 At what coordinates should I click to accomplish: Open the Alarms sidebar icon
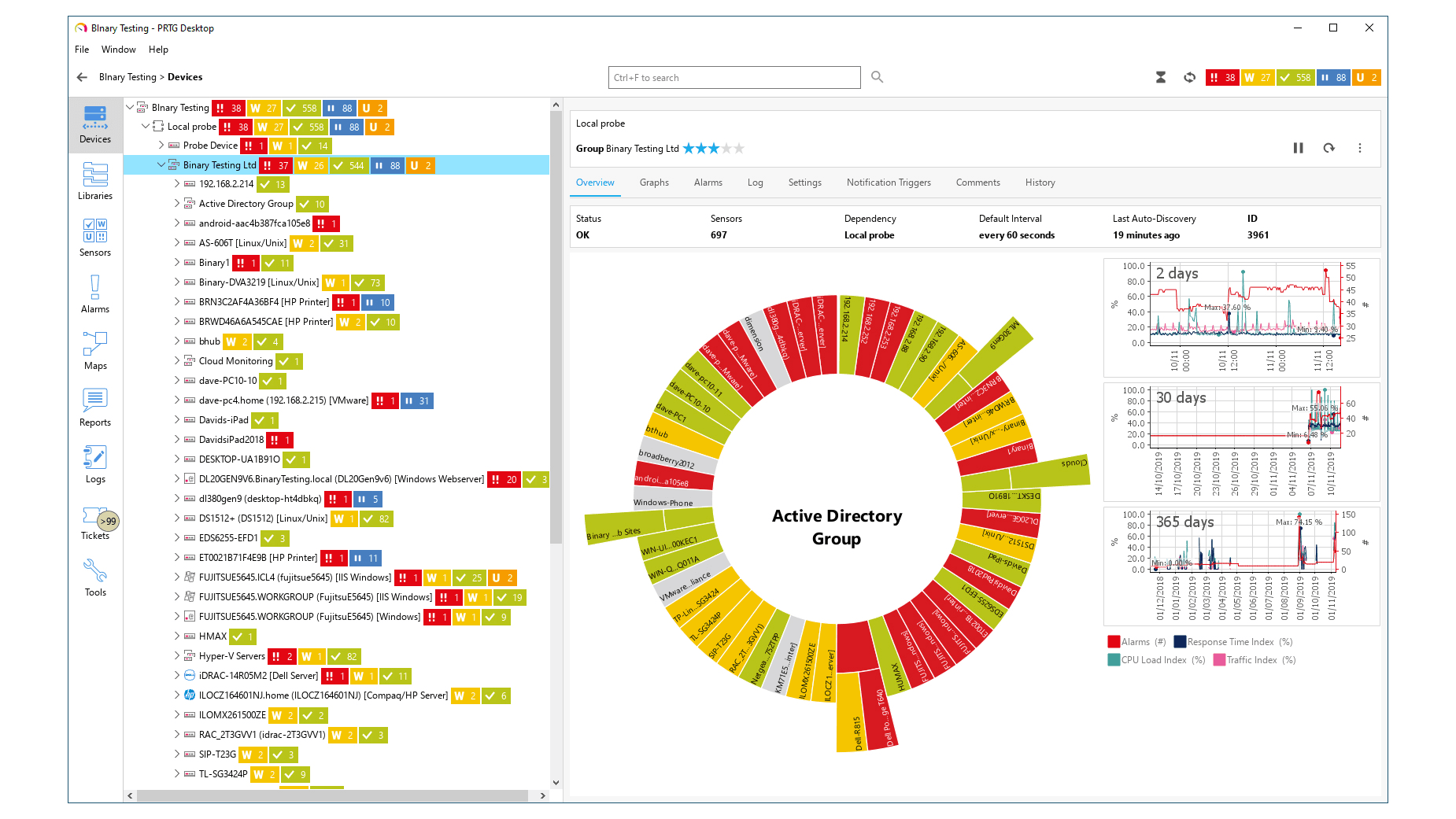(x=95, y=293)
